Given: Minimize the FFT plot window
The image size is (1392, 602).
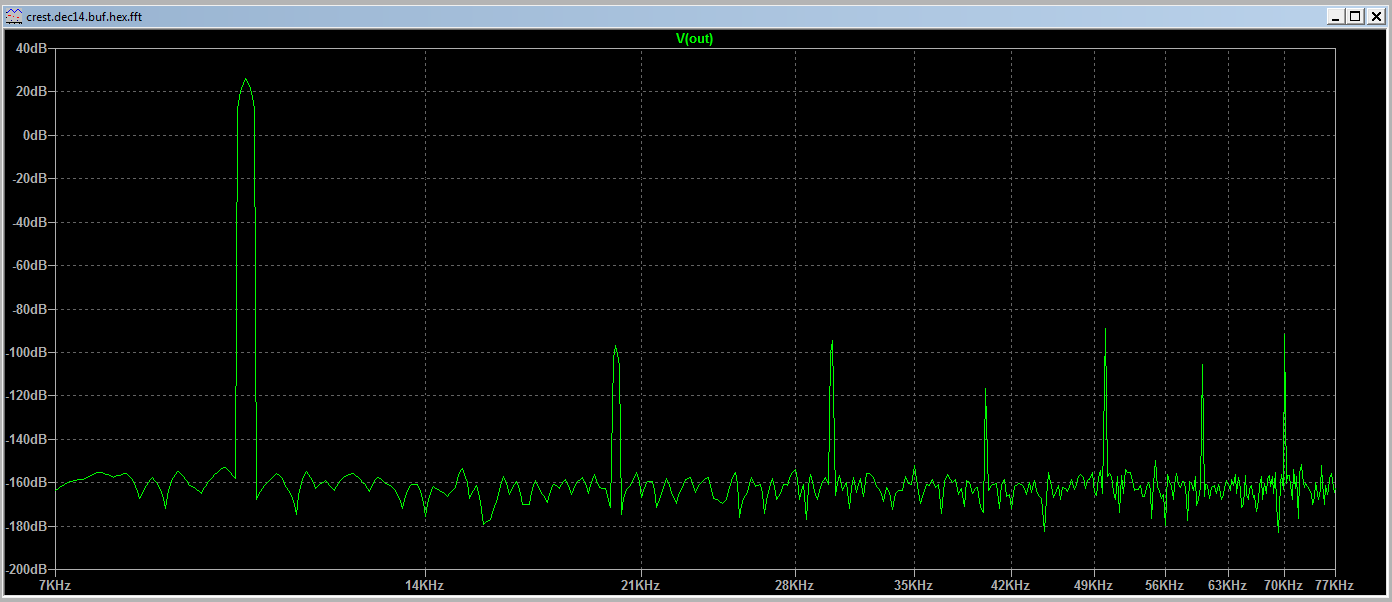Looking at the screenshot, I should (x=1336, y=17).
